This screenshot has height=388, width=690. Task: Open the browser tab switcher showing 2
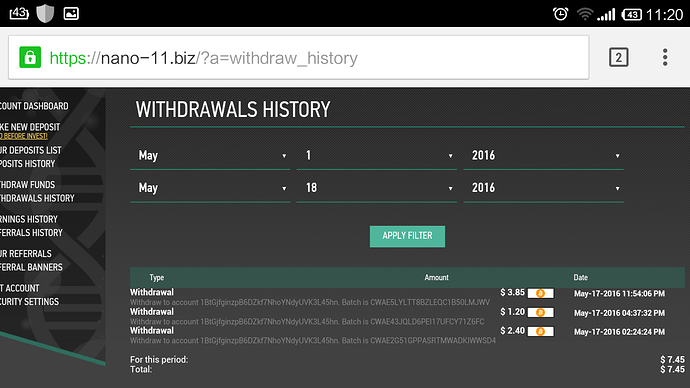(x=618, y=57)
